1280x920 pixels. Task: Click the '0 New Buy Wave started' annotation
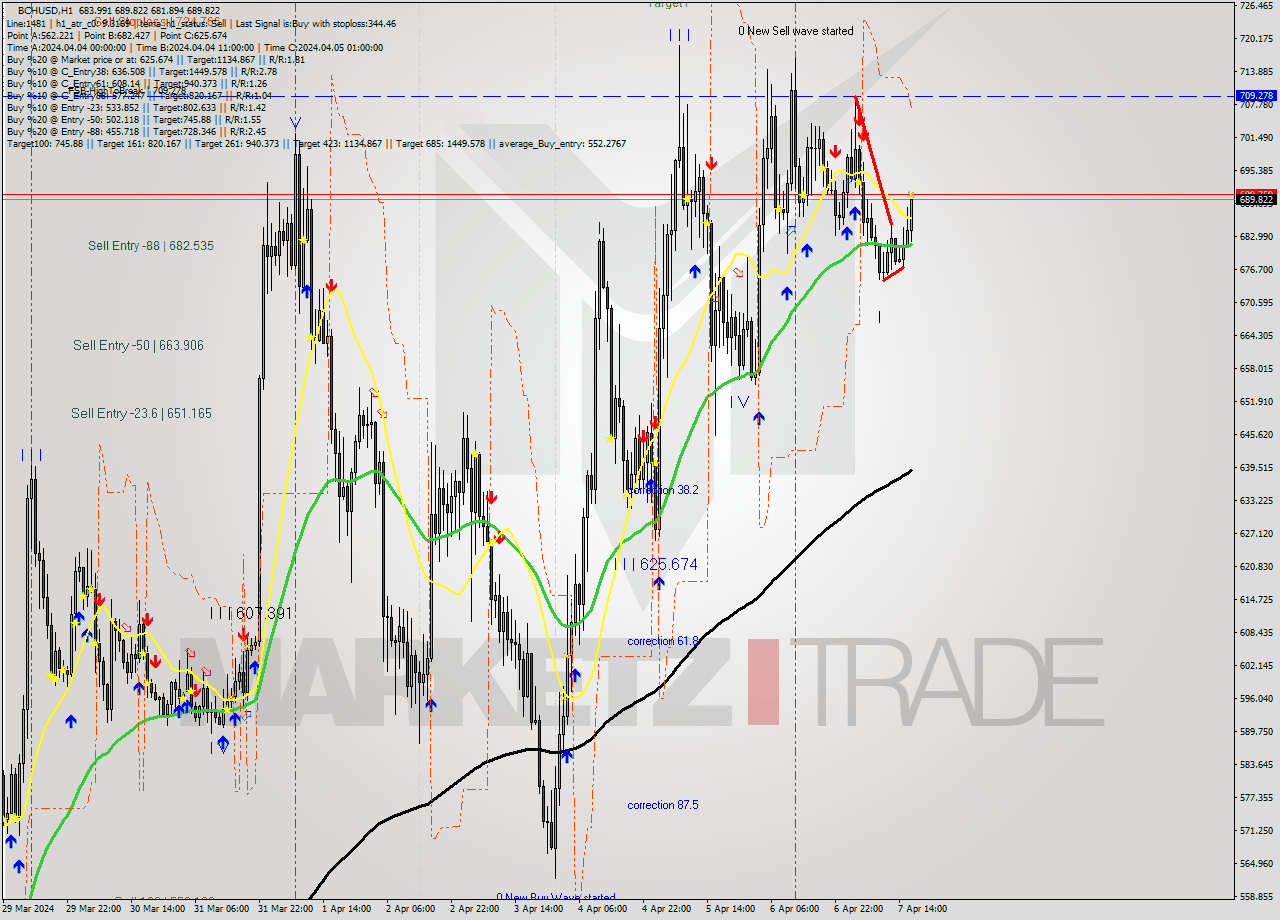point(556,897)
